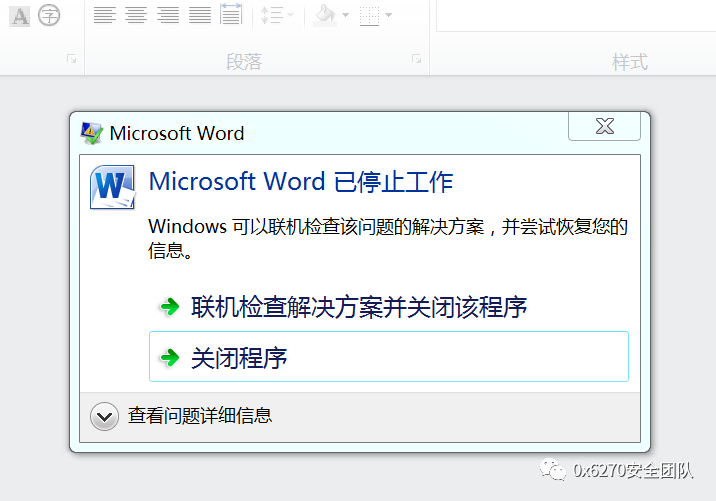Viewport: 716px width, 501px height.
Task: Open paragraph settings dialog launcher
Action: coord(416,59)
